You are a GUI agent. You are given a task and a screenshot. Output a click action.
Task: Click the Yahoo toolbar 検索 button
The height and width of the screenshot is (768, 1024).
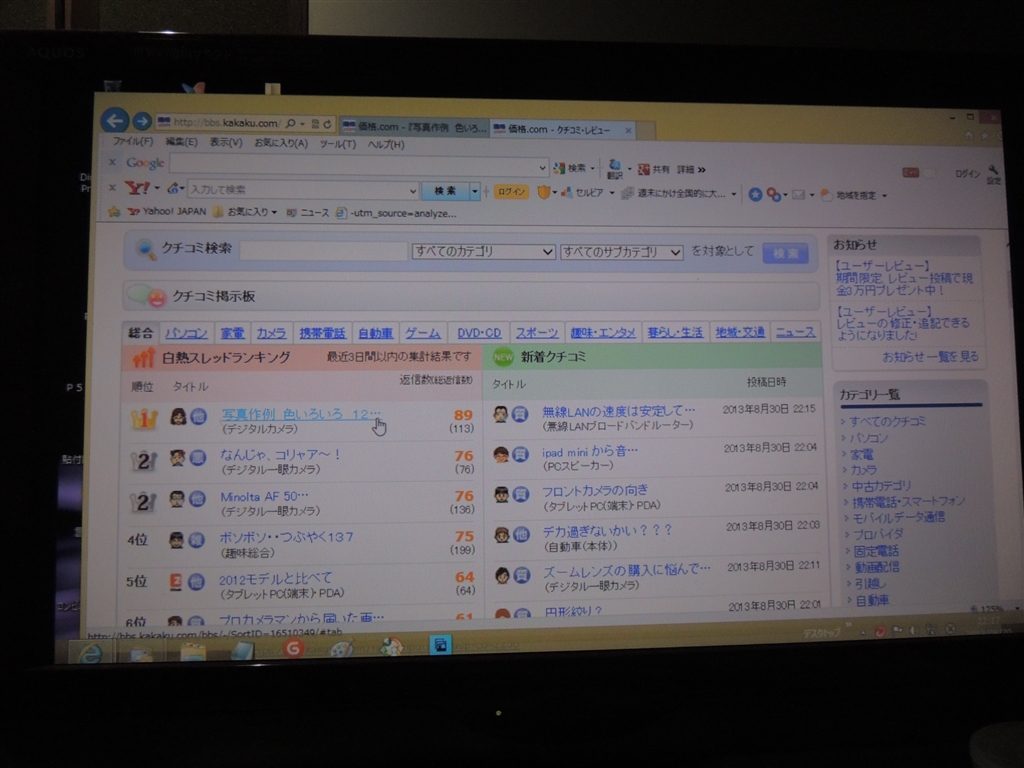pos(445,191)
